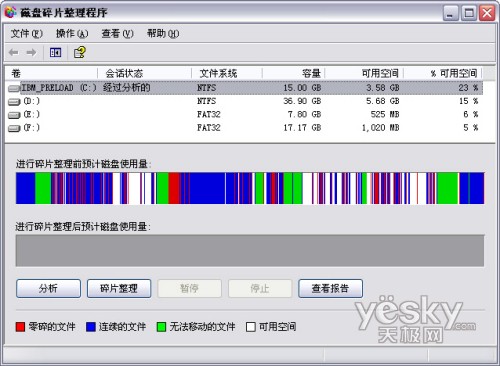Click the 23 % free space cell
This screenshot has height=366, width=500.
pos(468,88)
